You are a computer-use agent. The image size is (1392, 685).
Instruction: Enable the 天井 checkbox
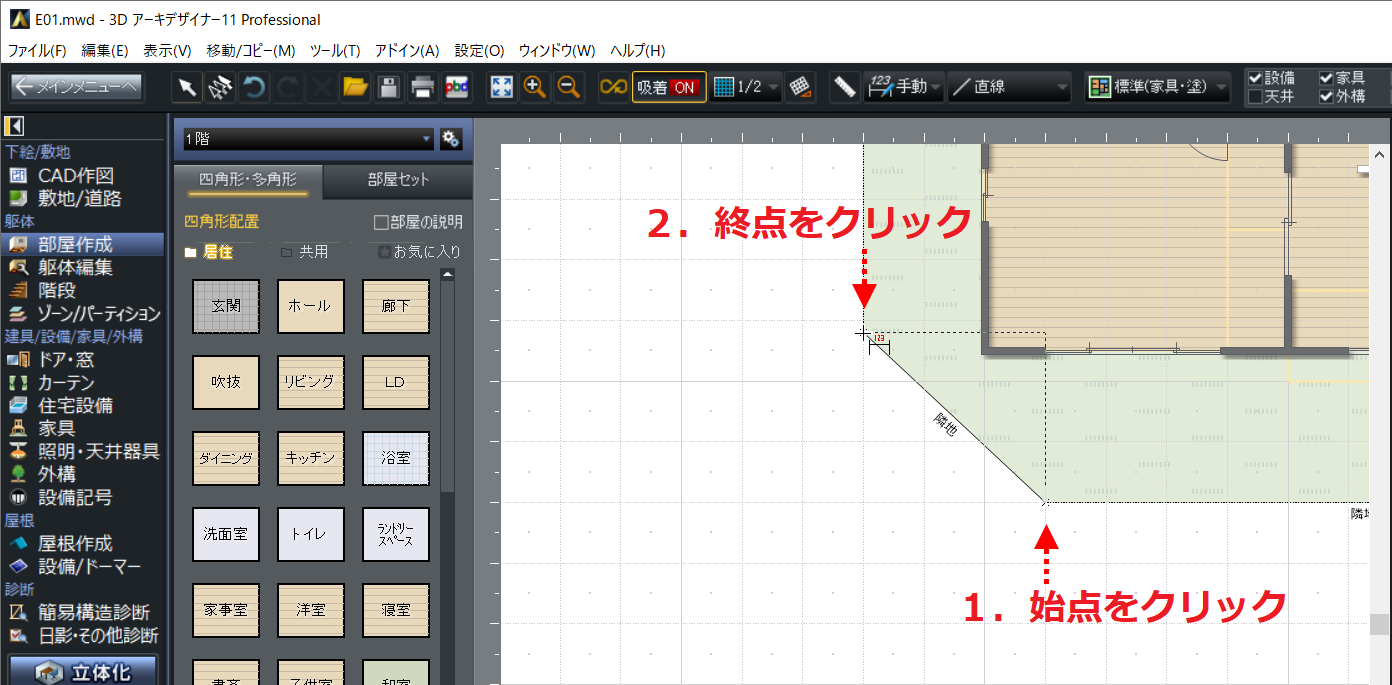(x=1255, y=97)
